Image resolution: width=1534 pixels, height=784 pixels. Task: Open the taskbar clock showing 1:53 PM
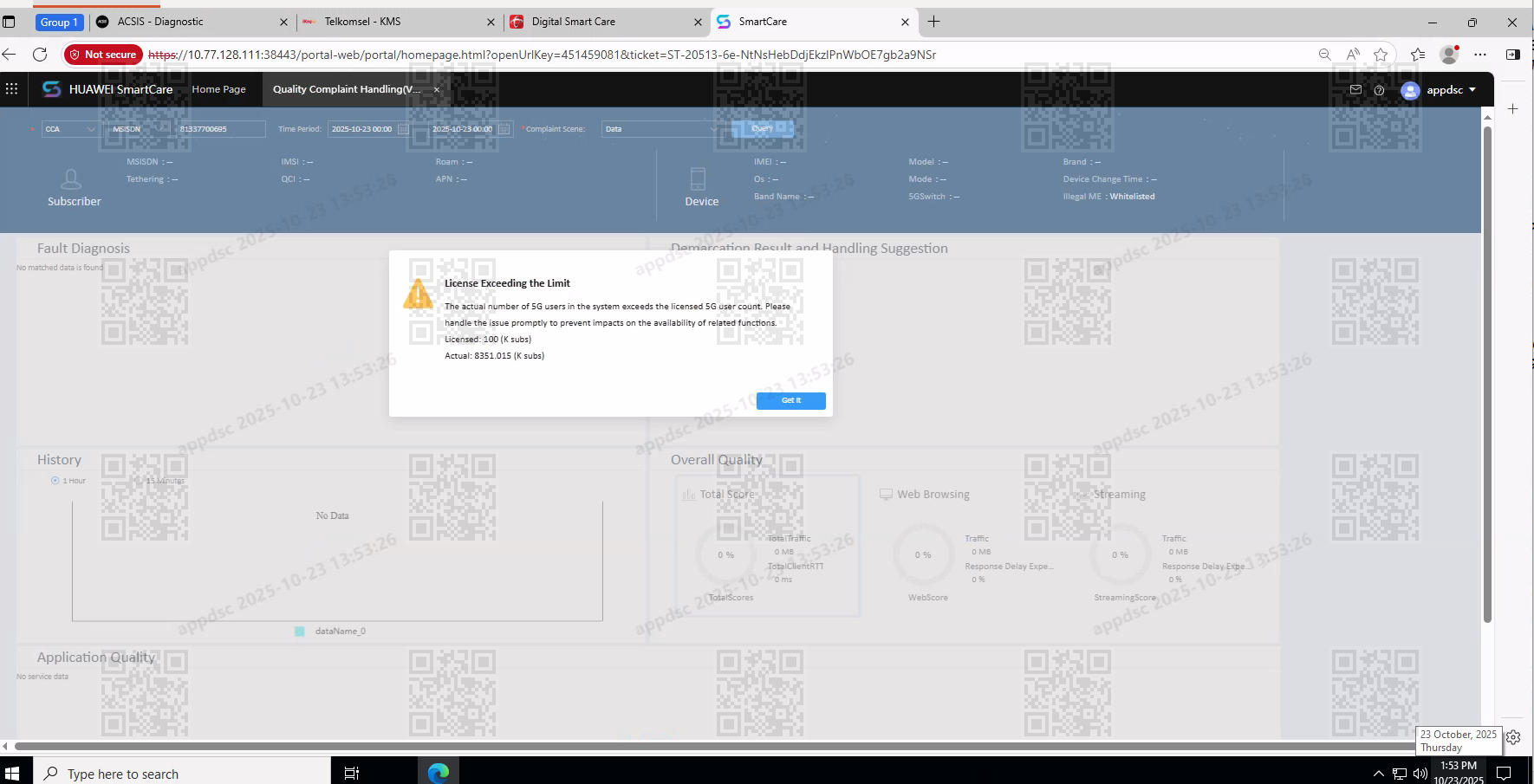click(1459, 772)
